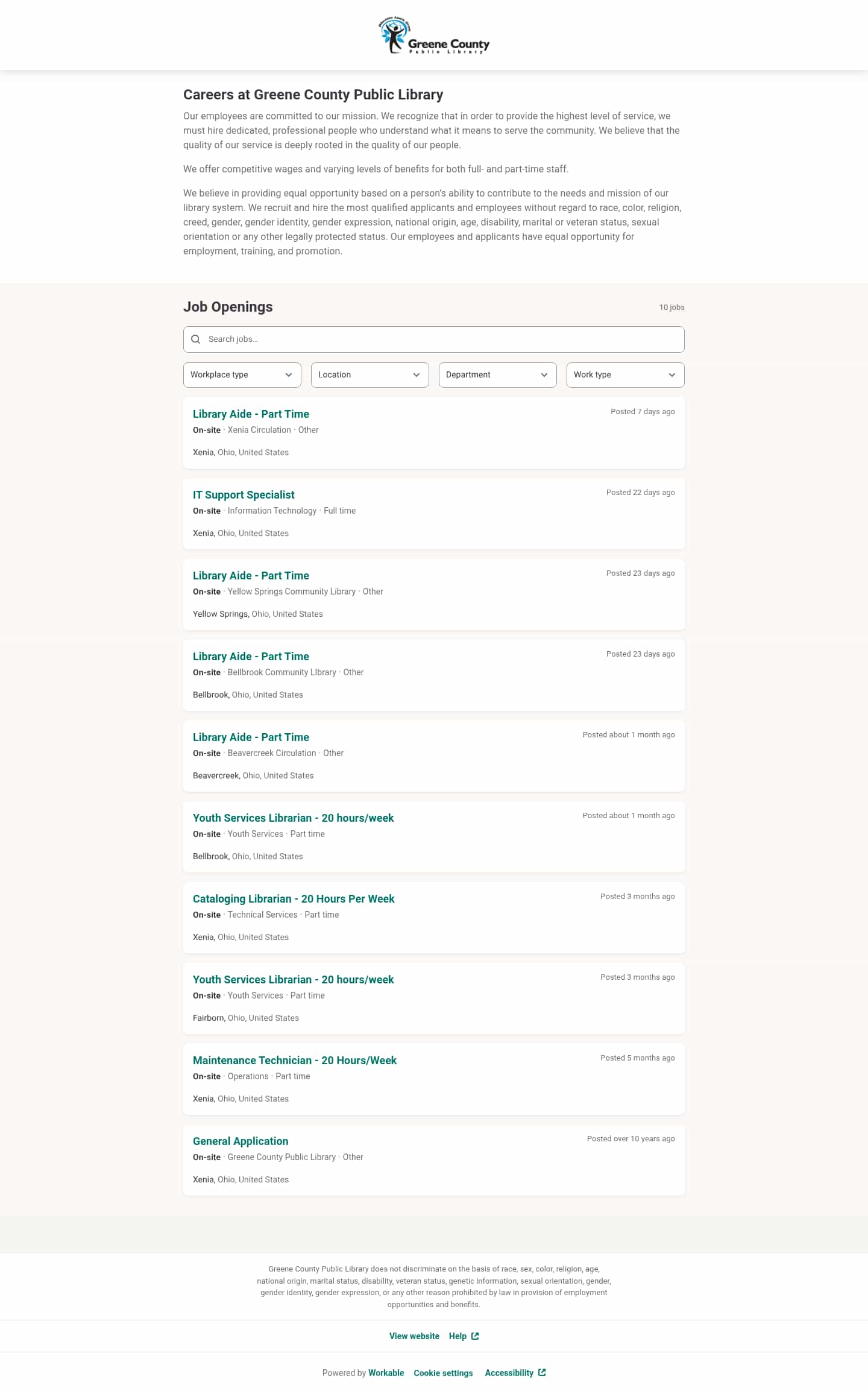Open the Department dropdown

[x=497, y=374]
